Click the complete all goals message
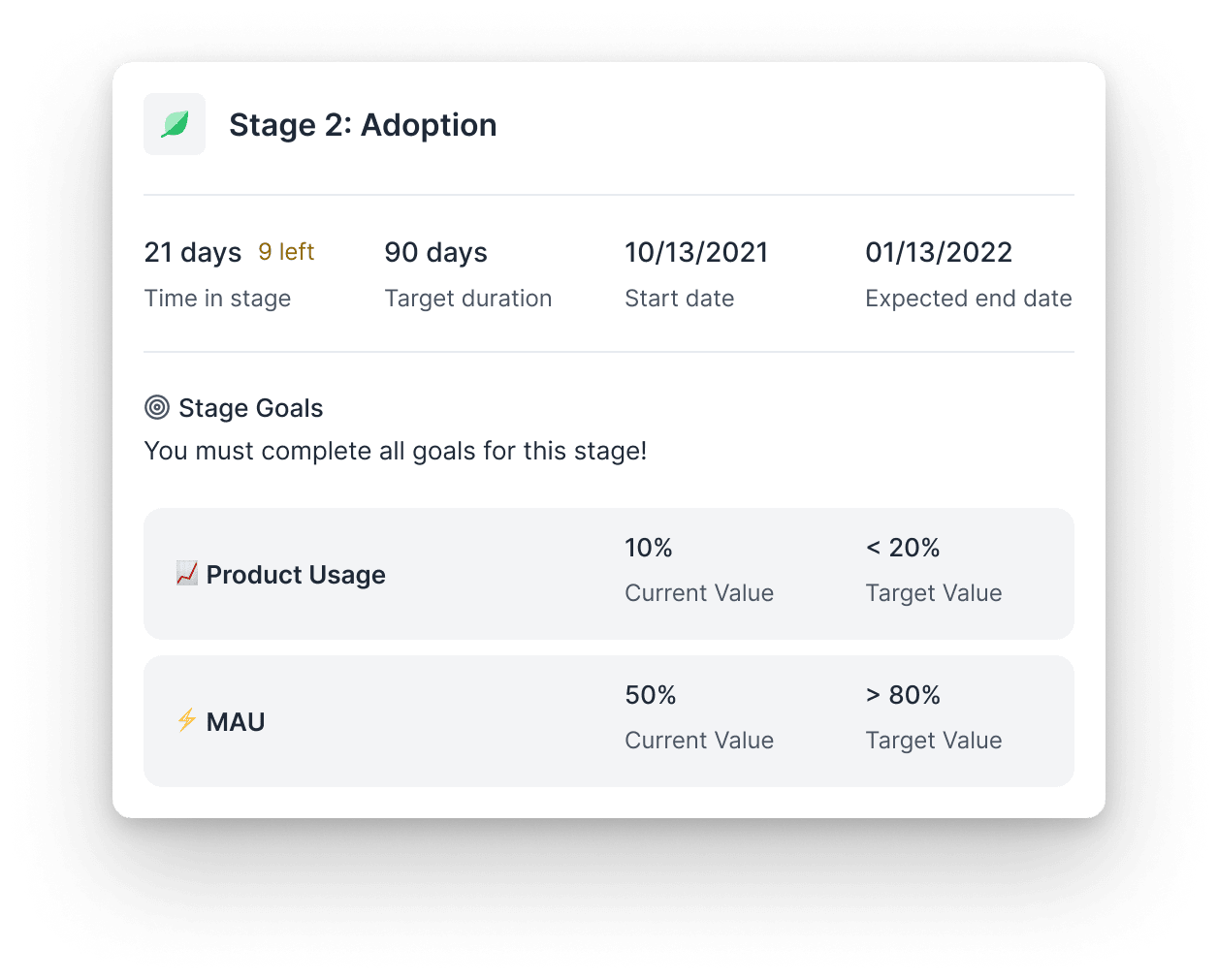This screenshot has height=980, width=1218. tap(396, 451)
